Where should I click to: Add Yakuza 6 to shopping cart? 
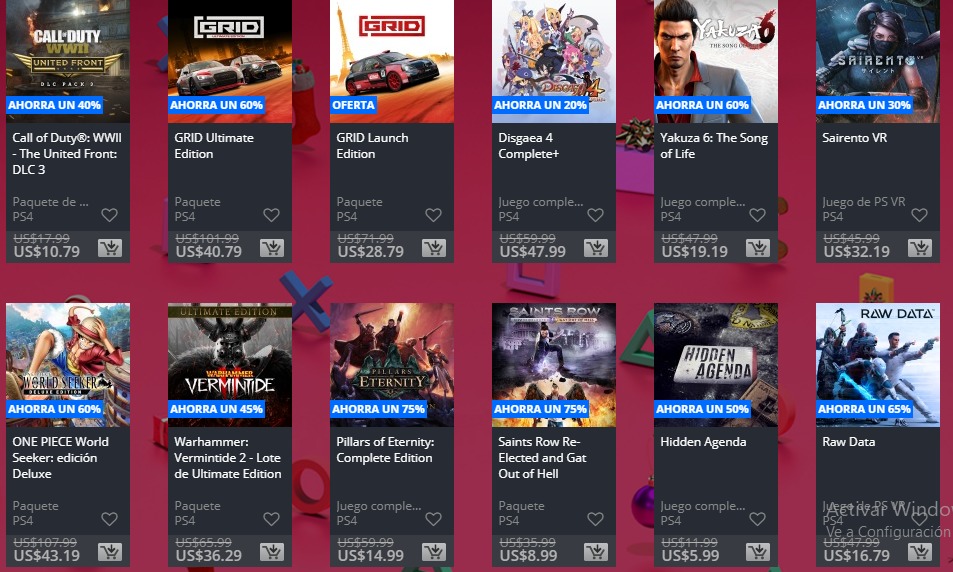coord(758,247)
